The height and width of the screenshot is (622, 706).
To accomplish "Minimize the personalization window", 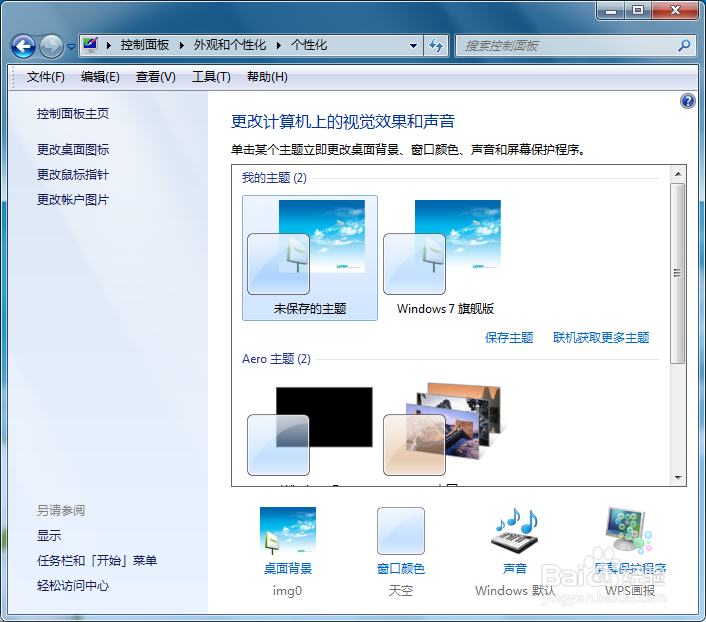I will point(611,10).
